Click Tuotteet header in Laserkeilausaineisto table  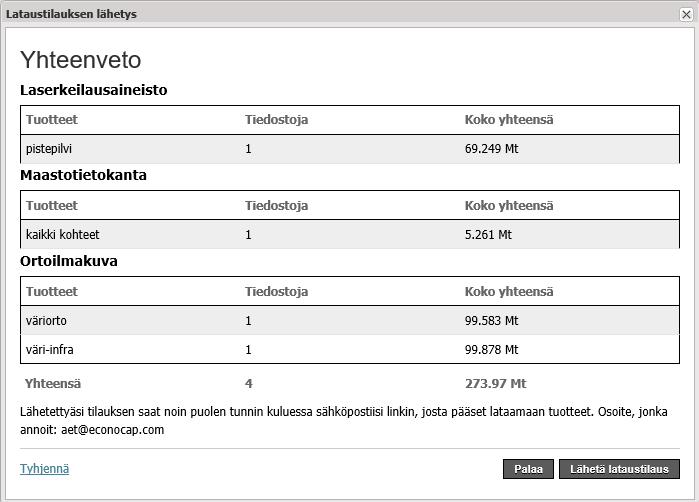[x=52, y=119]
